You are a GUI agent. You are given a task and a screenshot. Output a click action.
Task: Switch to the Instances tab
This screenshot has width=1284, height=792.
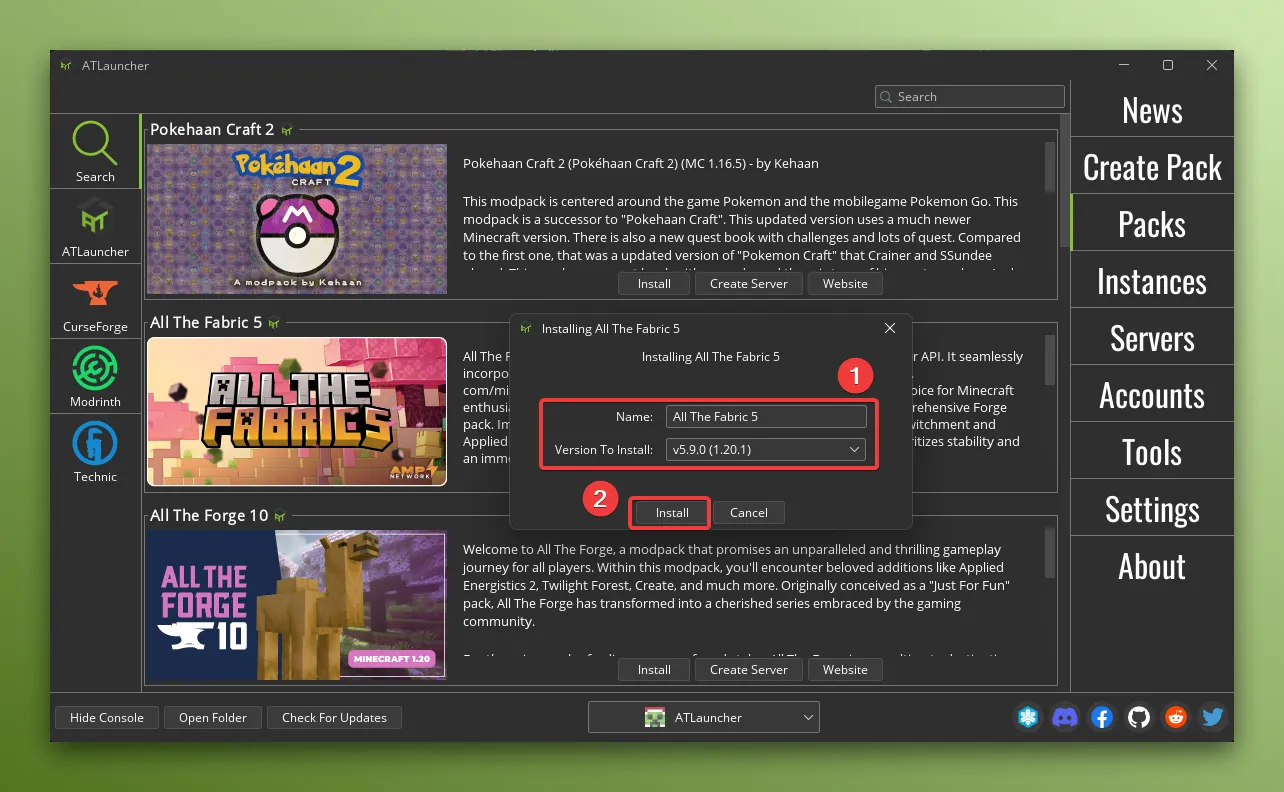1152,281
